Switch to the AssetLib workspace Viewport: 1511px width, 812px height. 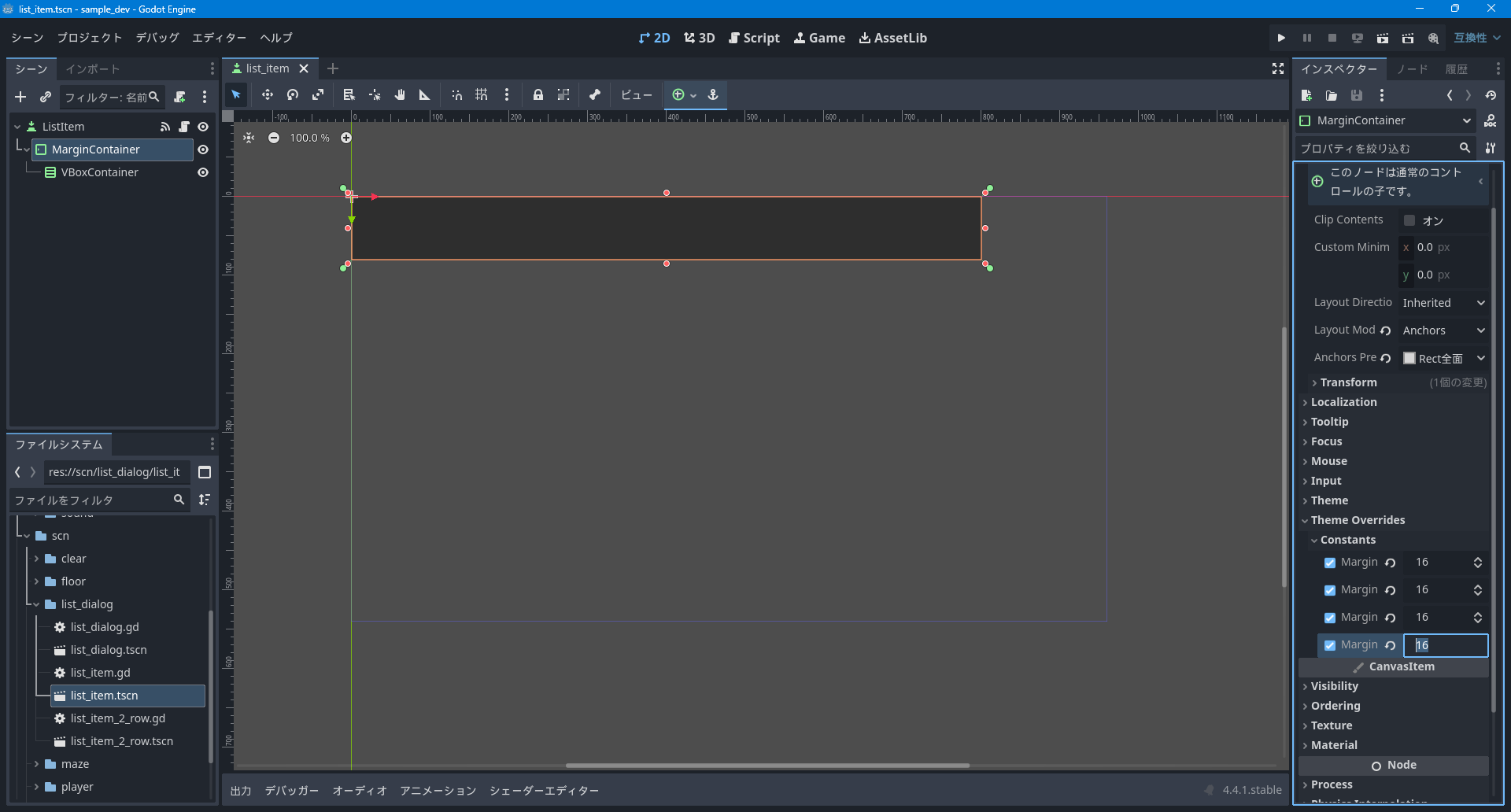[x=892, y=38]
